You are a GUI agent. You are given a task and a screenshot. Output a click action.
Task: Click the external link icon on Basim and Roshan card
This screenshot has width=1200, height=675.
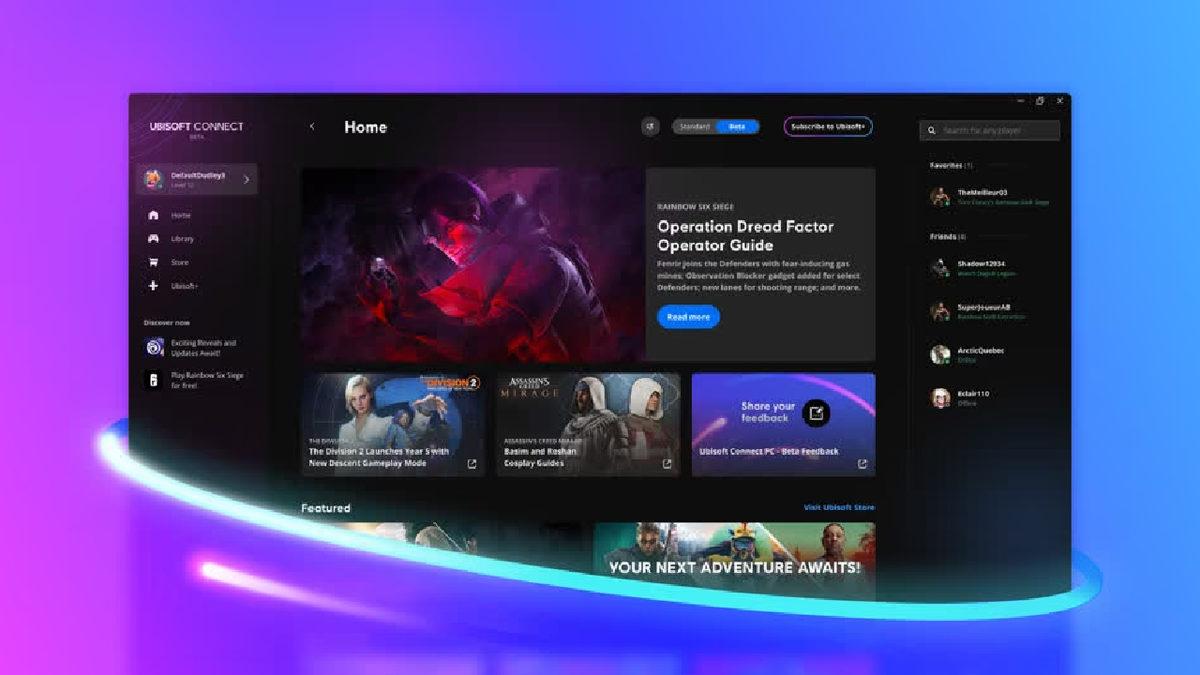pyautogui.click(x=667, y=464)
